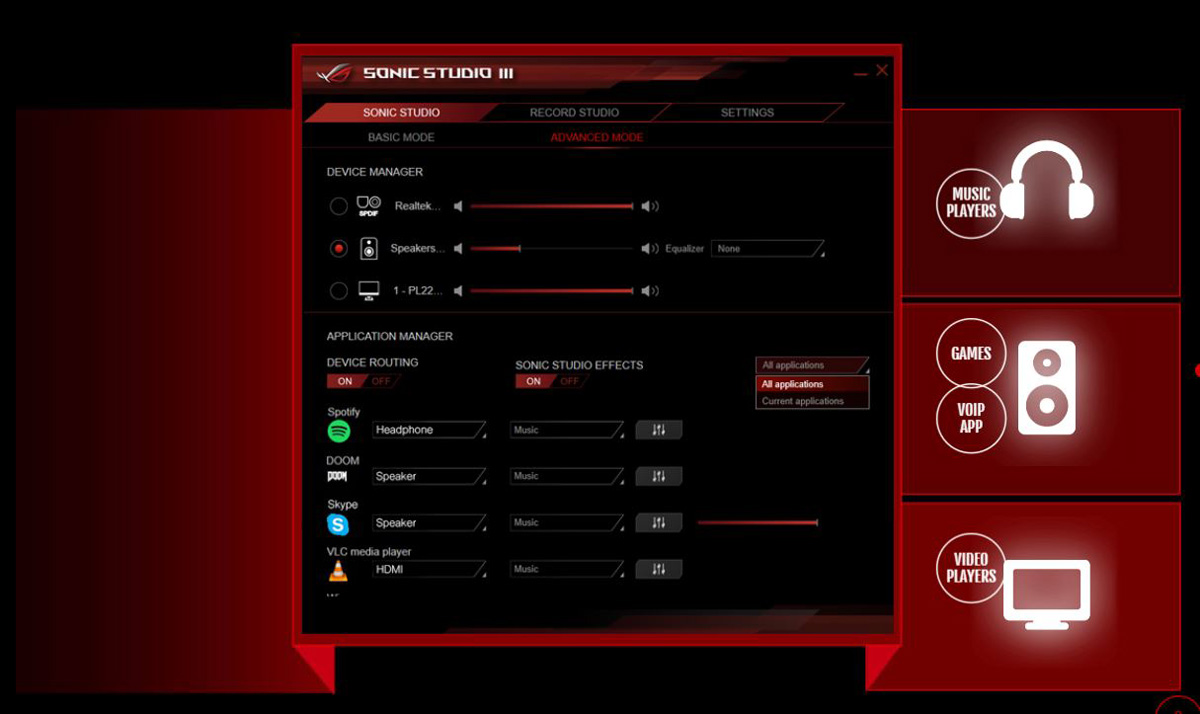
Task: Select the Realtek device radio button
Action: click(x=339, y=206)
